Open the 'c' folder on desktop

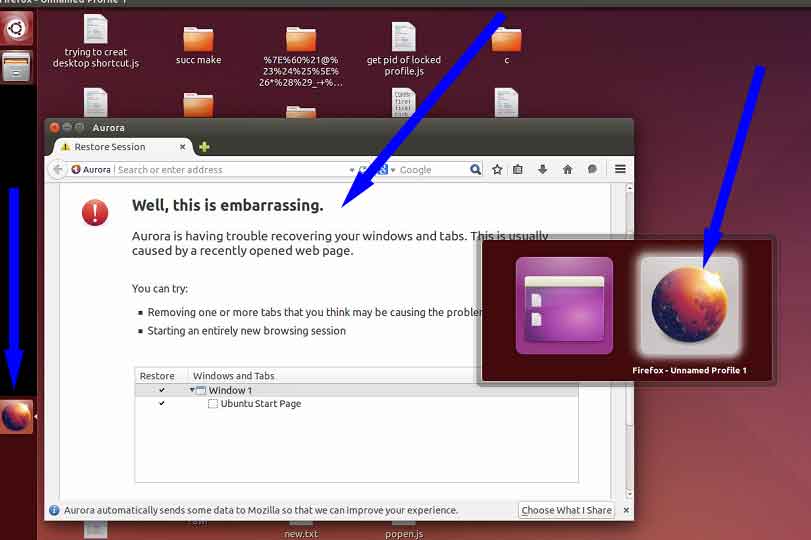pyautogui.click(x=506, y=46)
